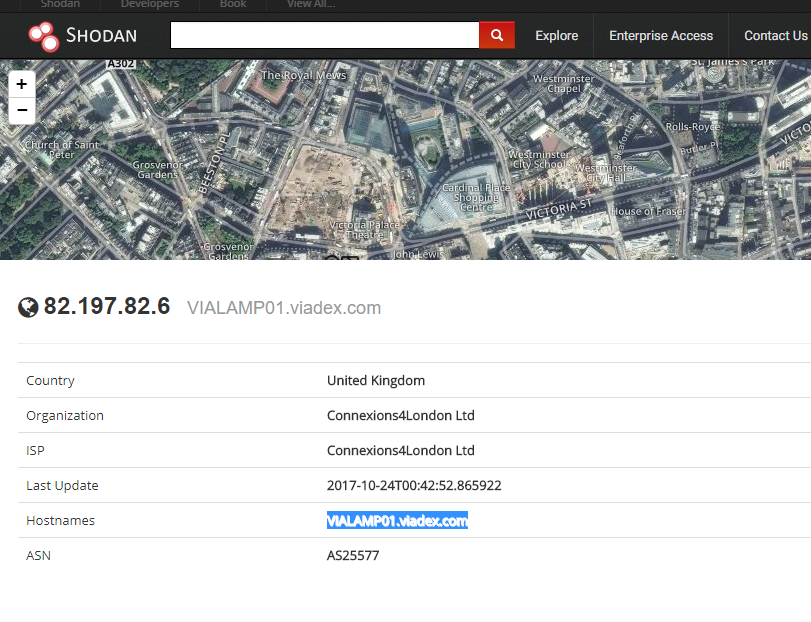Screen dimensions: 811x622
Task: Select the Developers top bar tab
Action: tap(149, 4)
